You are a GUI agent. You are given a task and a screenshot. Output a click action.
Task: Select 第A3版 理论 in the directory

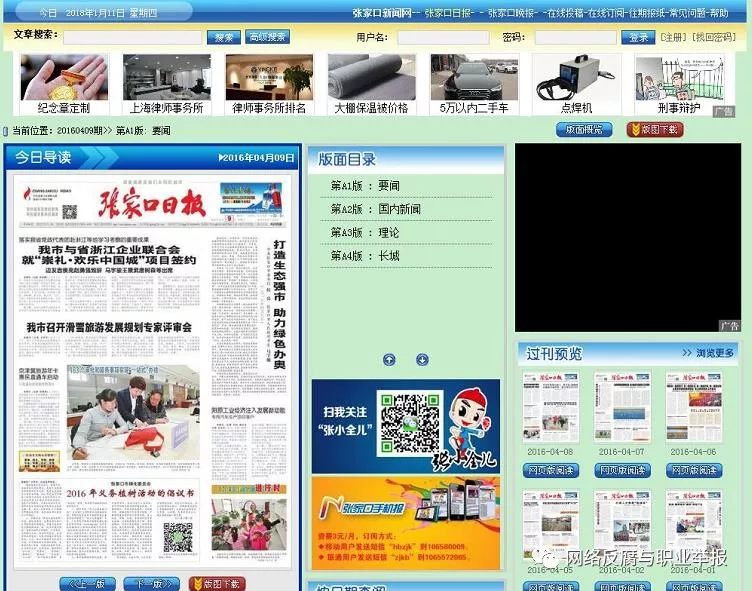pos(365,233)
